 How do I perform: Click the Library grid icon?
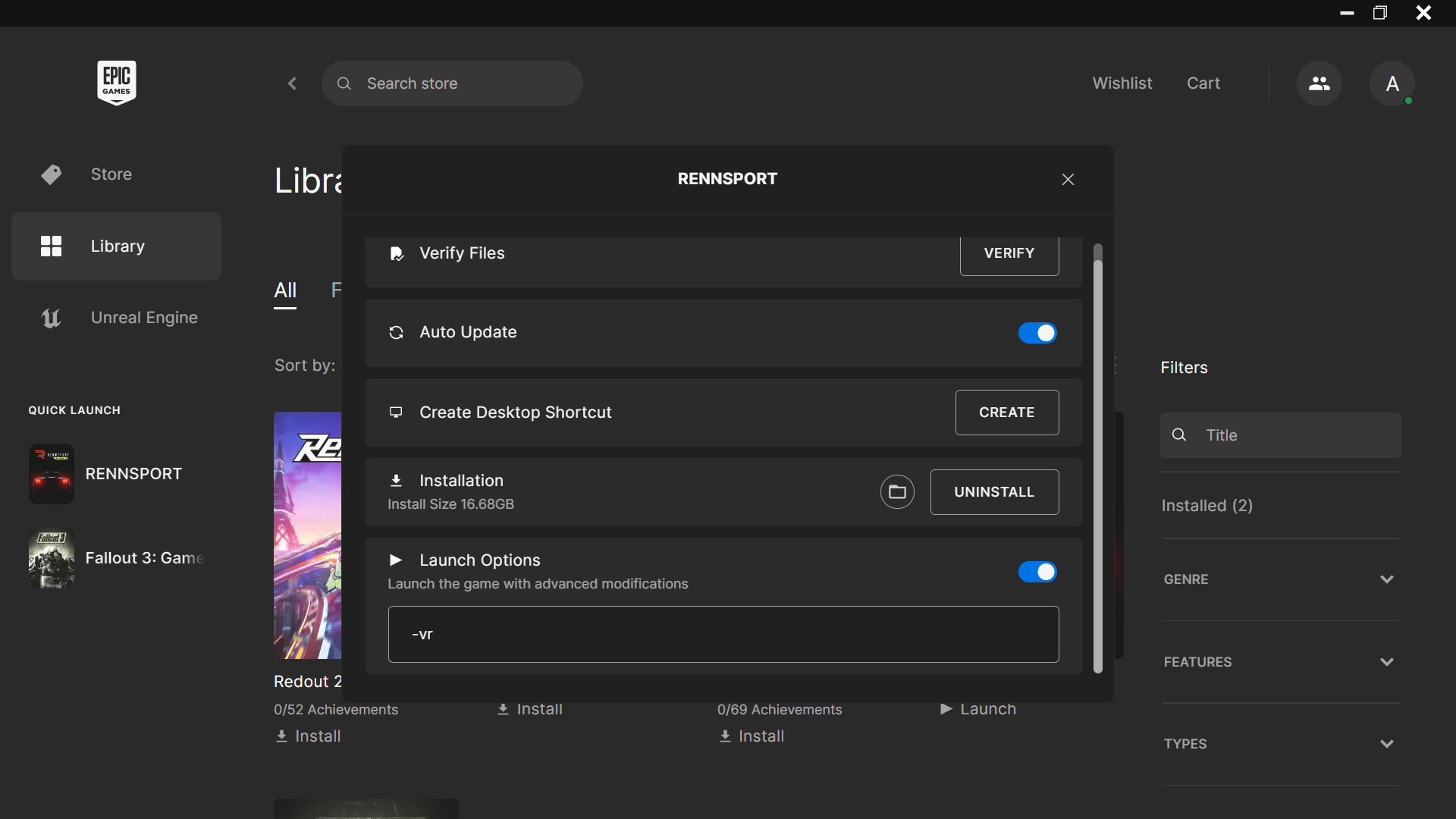click(51, 246)
